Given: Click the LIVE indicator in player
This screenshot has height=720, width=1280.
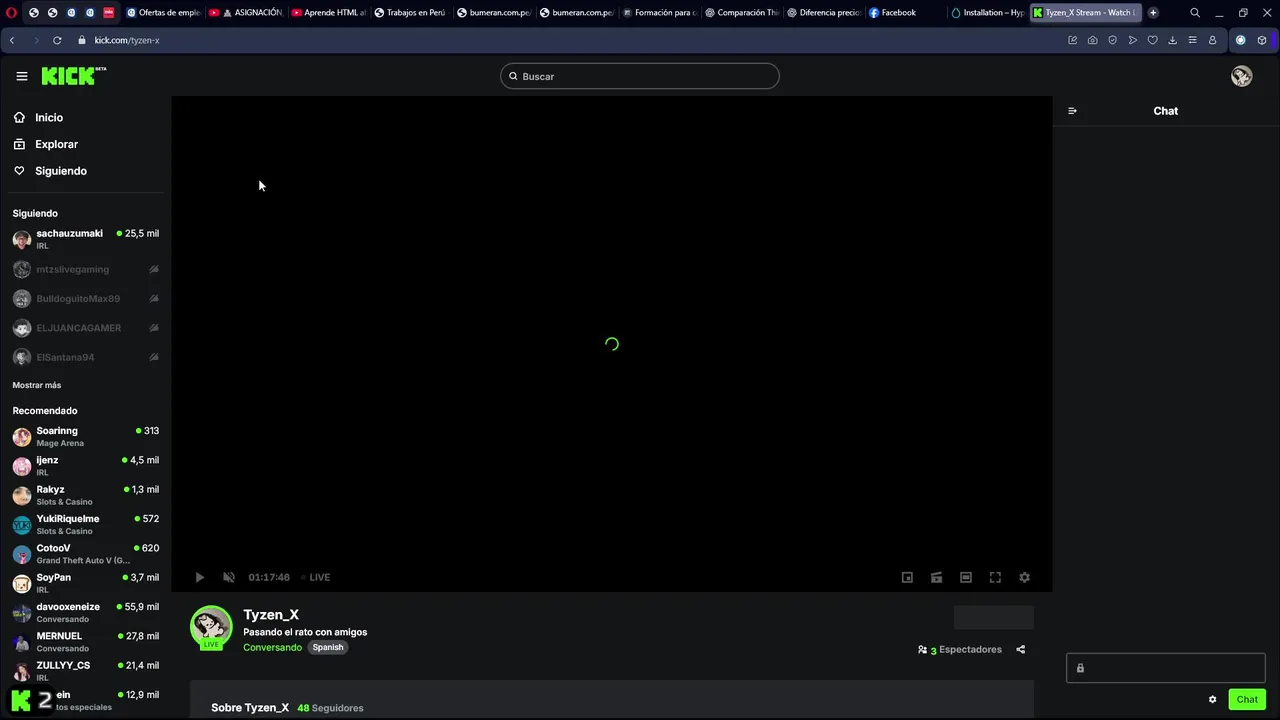Looking at the screenshot, I should [316, 577].
